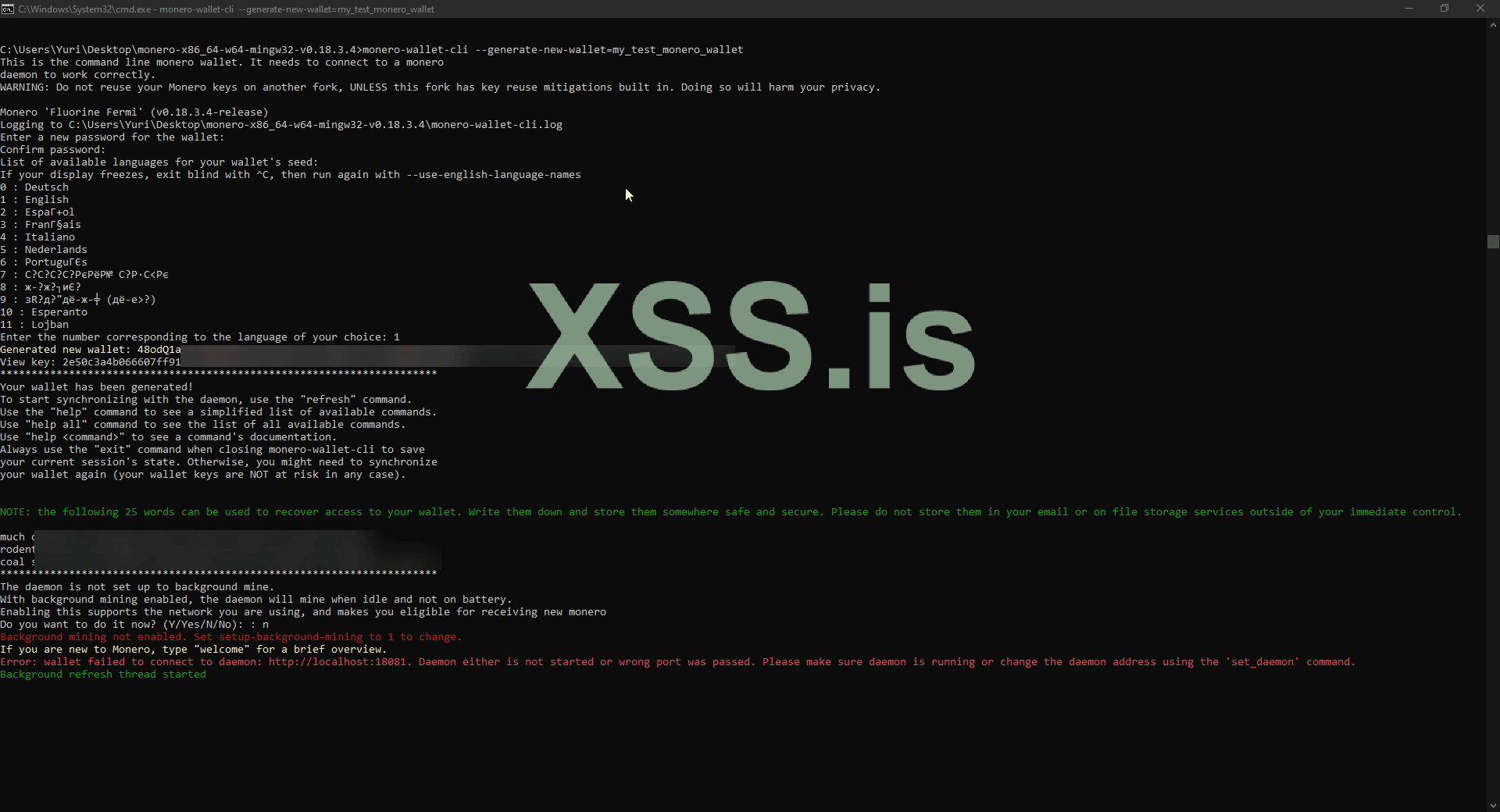This screenshot has height=812, width=1500.
Task: Minimize the command prompt window
Action: pos(1409,9)
